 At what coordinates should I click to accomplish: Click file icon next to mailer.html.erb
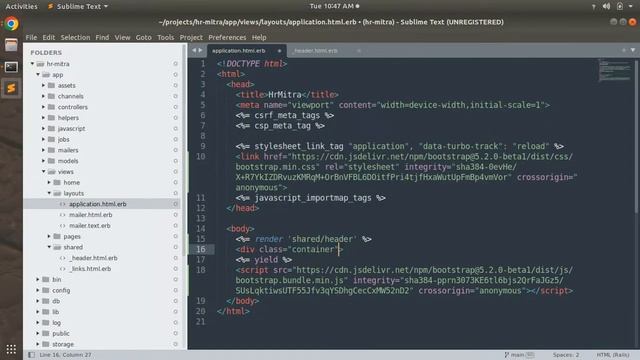click(x=62, y=215)
